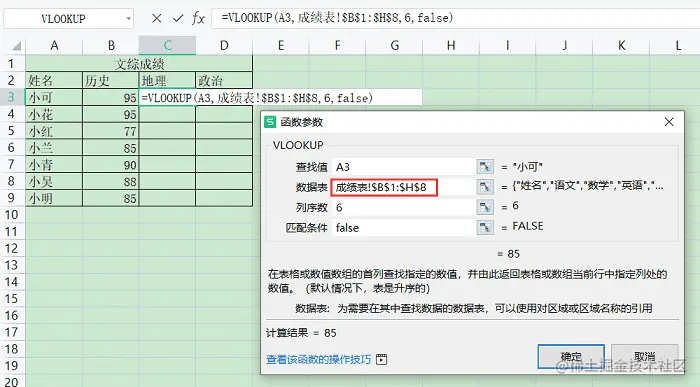
Task: Open the 查看该函数的操作技巧 link
Action: 318,359
